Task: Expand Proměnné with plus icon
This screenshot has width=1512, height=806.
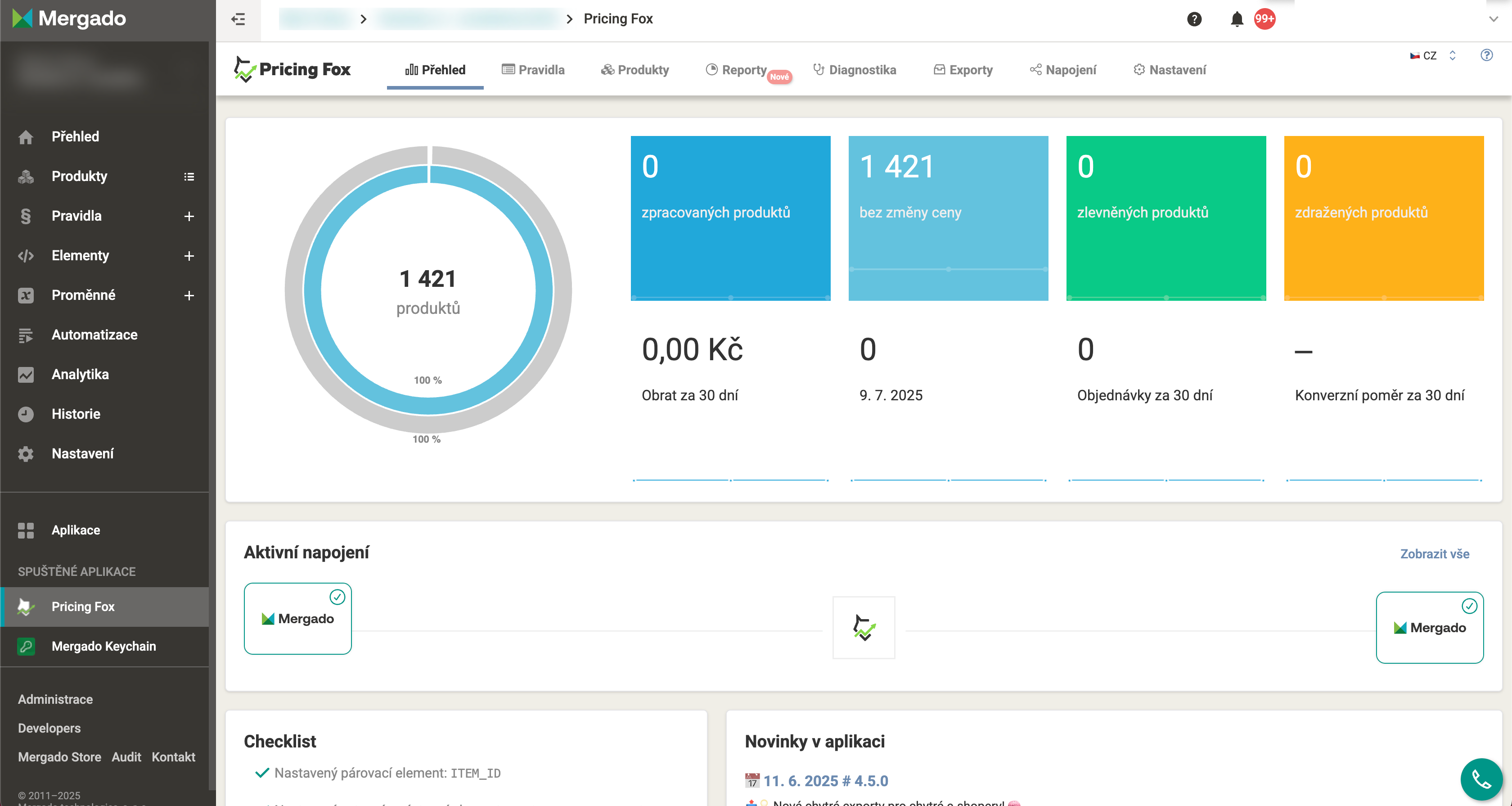Action: click(189, 295)
